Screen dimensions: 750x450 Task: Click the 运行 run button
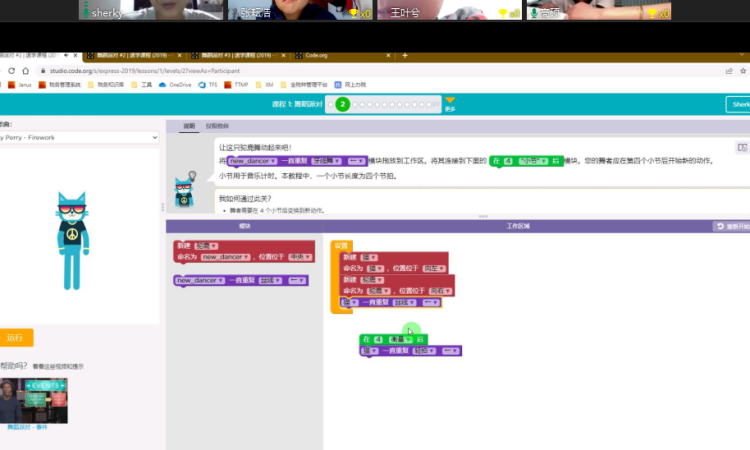pyautogui.click(x=16, y=338)
